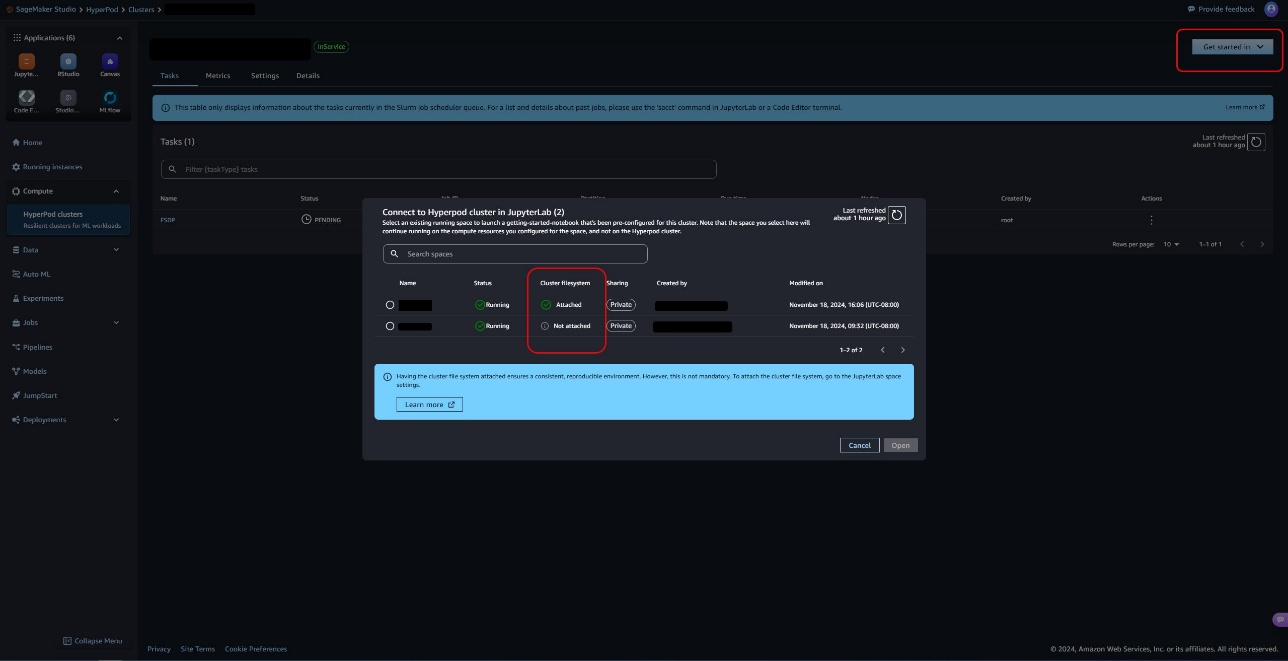The height and width of the screenshot is (661, 1288).
Task: Click the Filter tasks search field
Action: click(x=439, y=169)
